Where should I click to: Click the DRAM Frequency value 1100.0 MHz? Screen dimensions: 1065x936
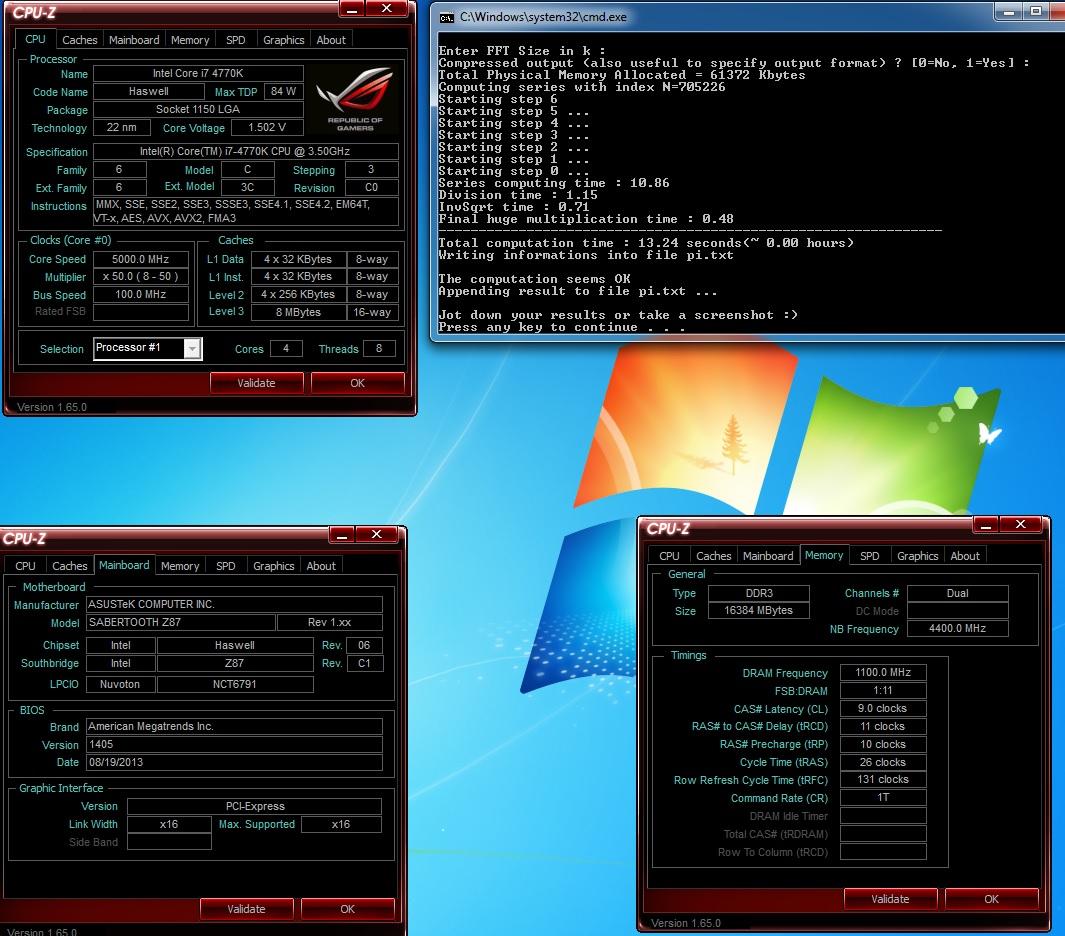(x=883, y=672)
